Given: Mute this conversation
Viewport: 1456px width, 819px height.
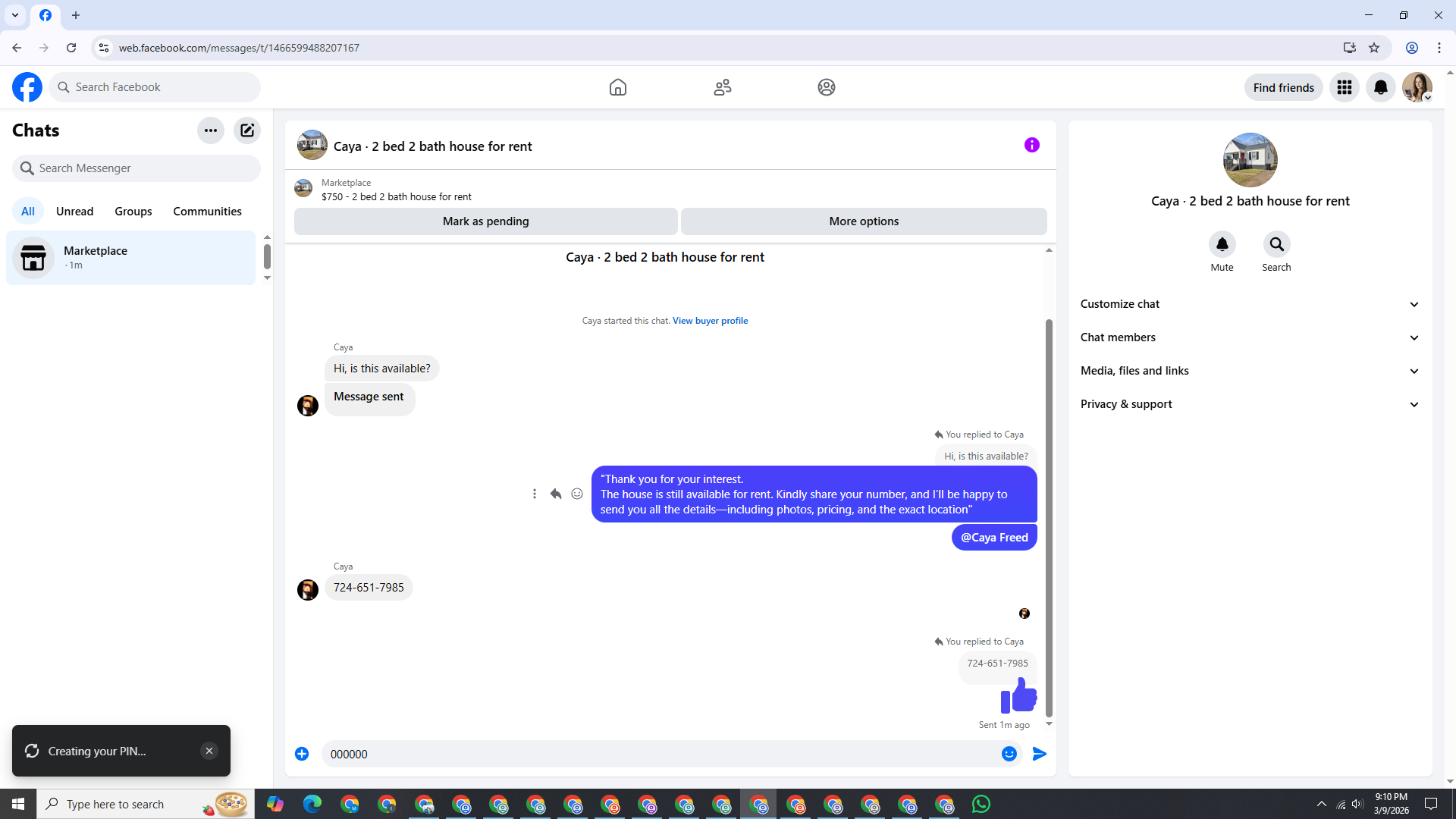Looking at the screenshot, I should coord(1222,244).
